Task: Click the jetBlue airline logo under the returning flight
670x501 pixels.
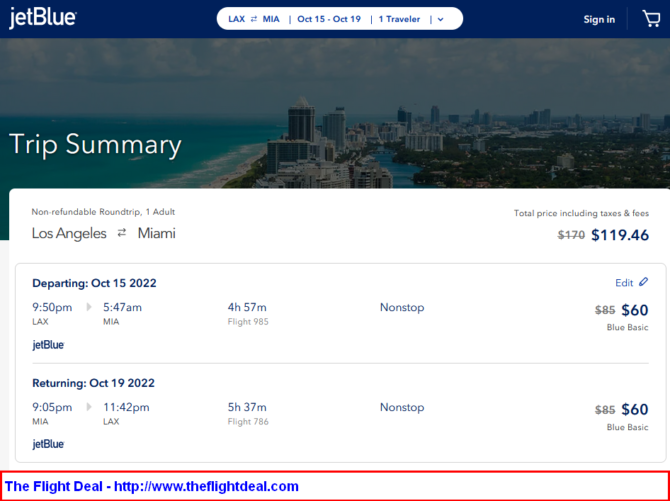Action: (x=48, y=444)
